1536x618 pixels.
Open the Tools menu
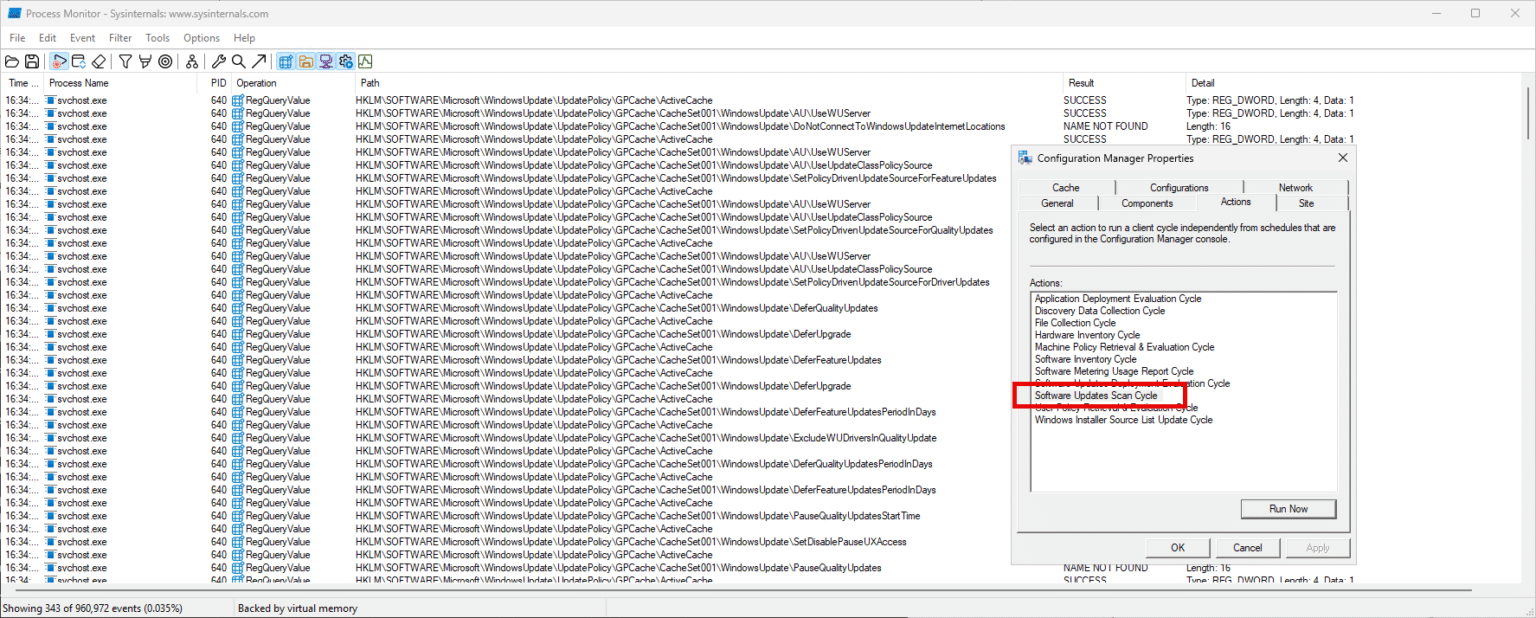[157, 37]
